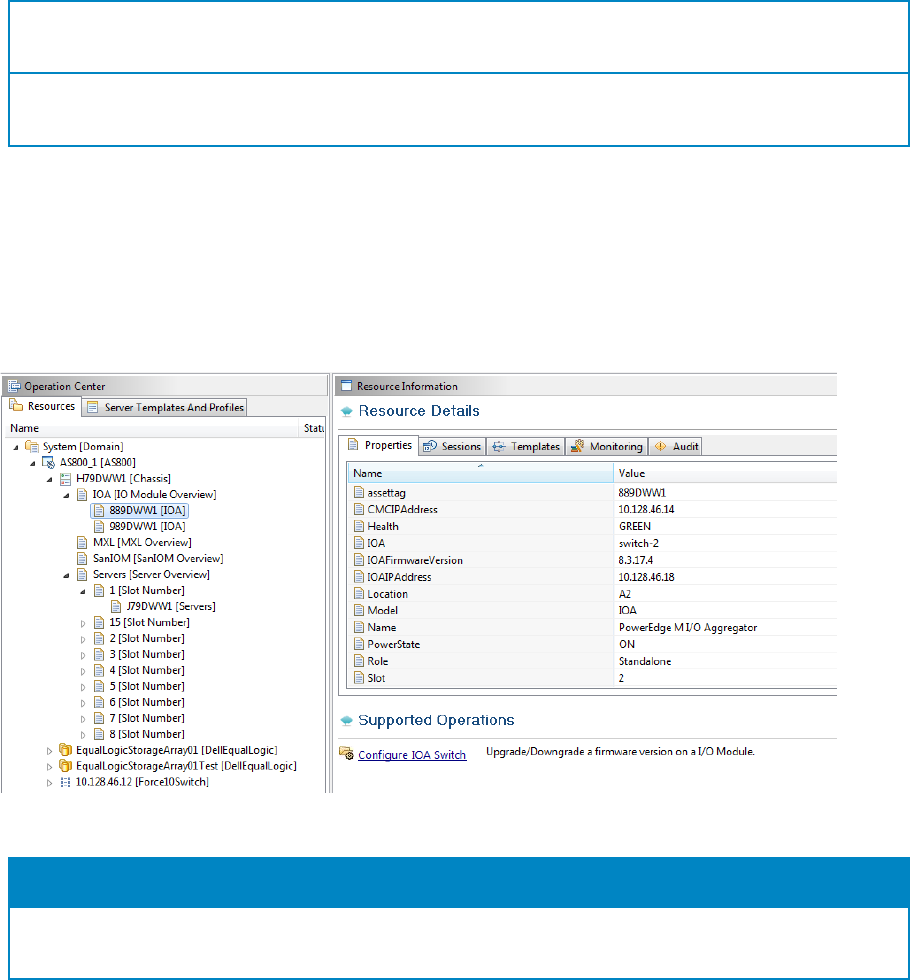The image size is (910, 980).
Task: Sort properties by the Name column header
Action: pos(480,473)
